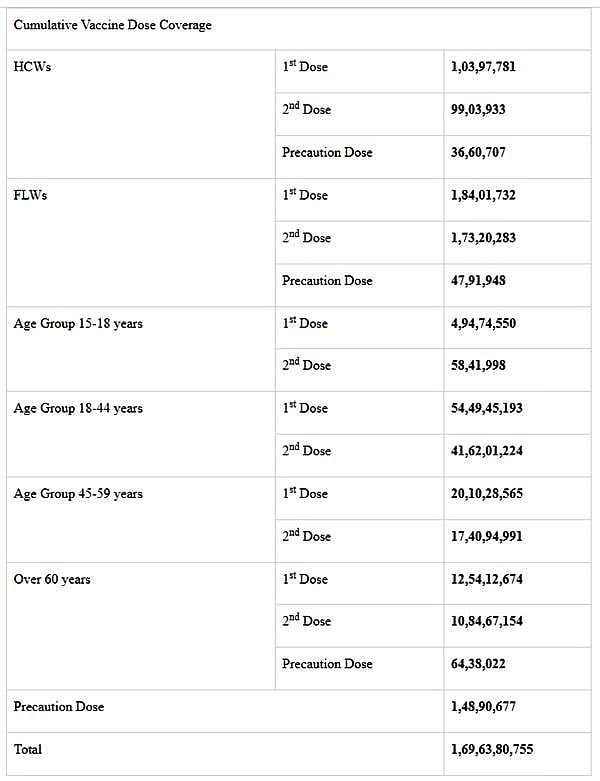Click the value 64,38,022
600x781 pixels.
[x=478, y=663]
